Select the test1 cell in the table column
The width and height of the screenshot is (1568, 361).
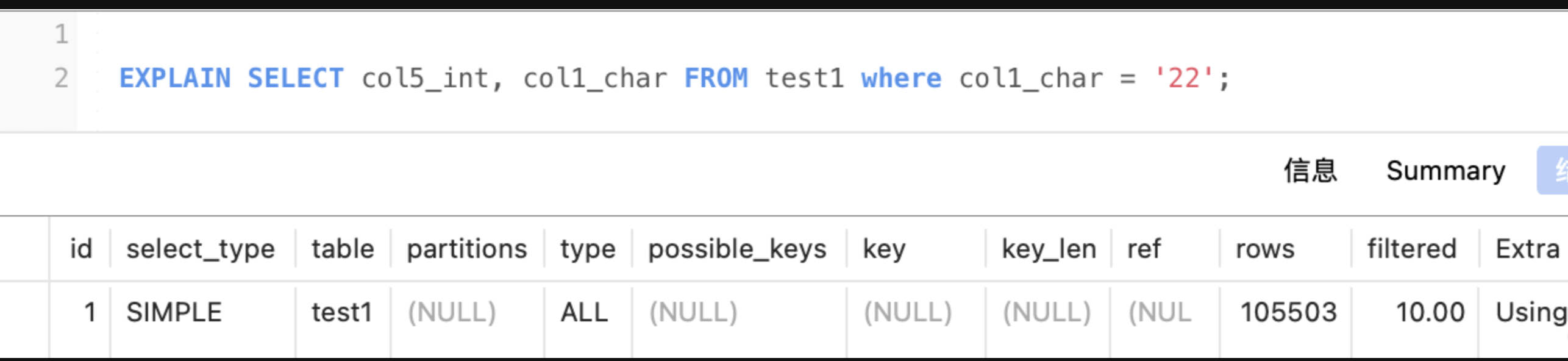[341, 312]
